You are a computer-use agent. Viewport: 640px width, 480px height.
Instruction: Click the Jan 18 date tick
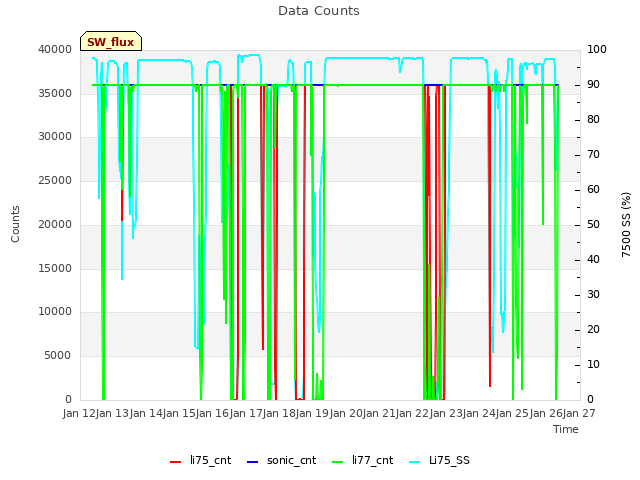[x=280, y=413]
